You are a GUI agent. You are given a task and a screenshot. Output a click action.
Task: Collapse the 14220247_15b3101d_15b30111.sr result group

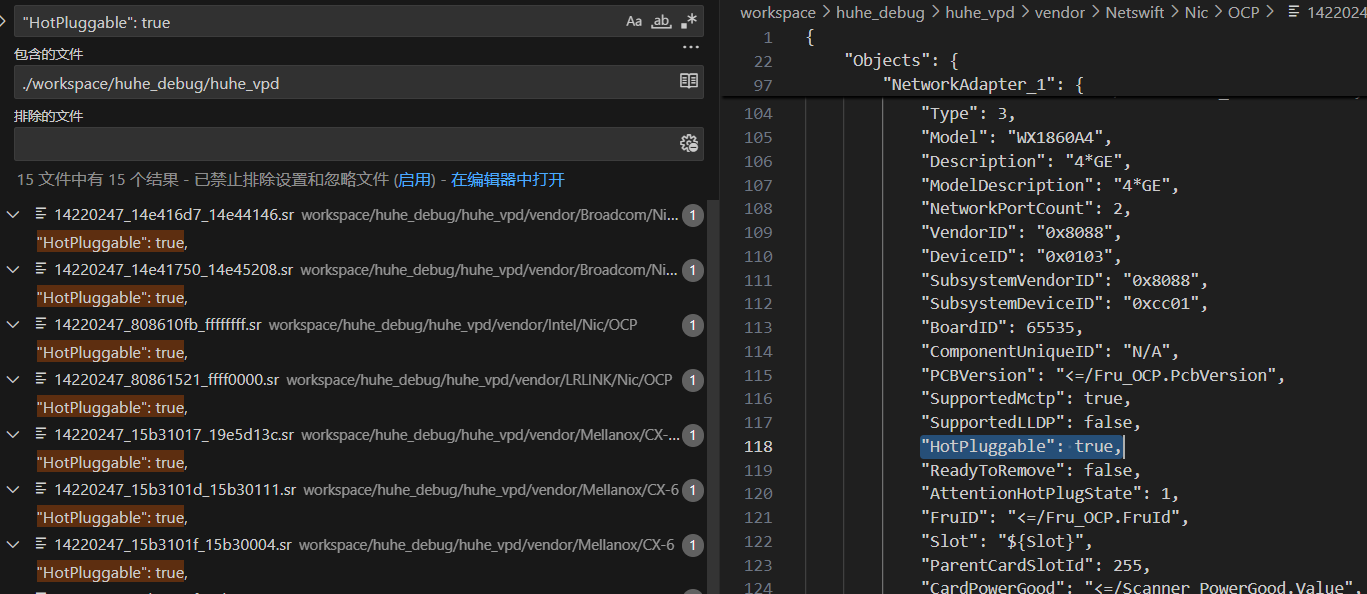pyautogui.click(x=13, y=489)
